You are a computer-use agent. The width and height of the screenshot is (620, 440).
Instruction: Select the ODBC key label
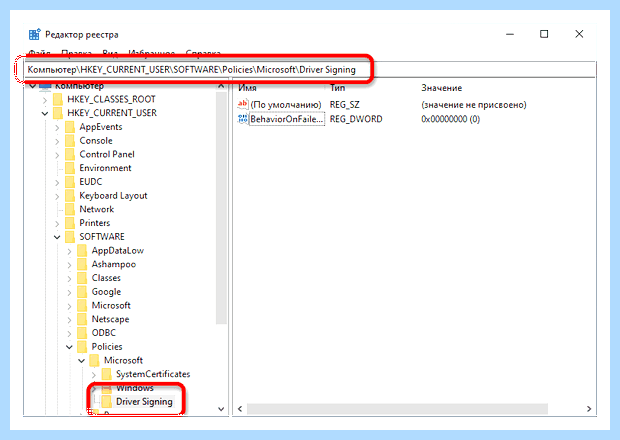pyautogui.click(x=104, y=333)
